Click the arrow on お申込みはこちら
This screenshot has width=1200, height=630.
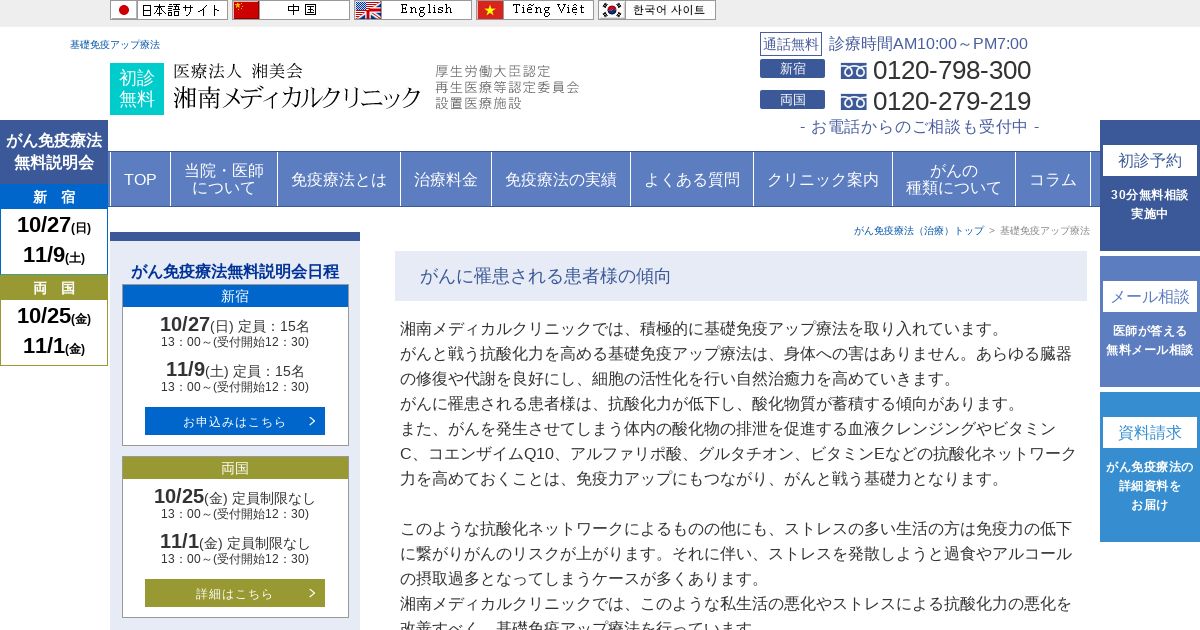pyautogui.click(x=312, y=421)
